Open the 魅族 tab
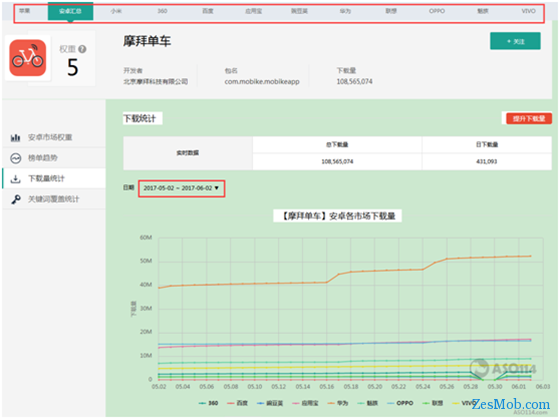Image resolution: width=560 pixels, height=419 pixels. (483, 11)
